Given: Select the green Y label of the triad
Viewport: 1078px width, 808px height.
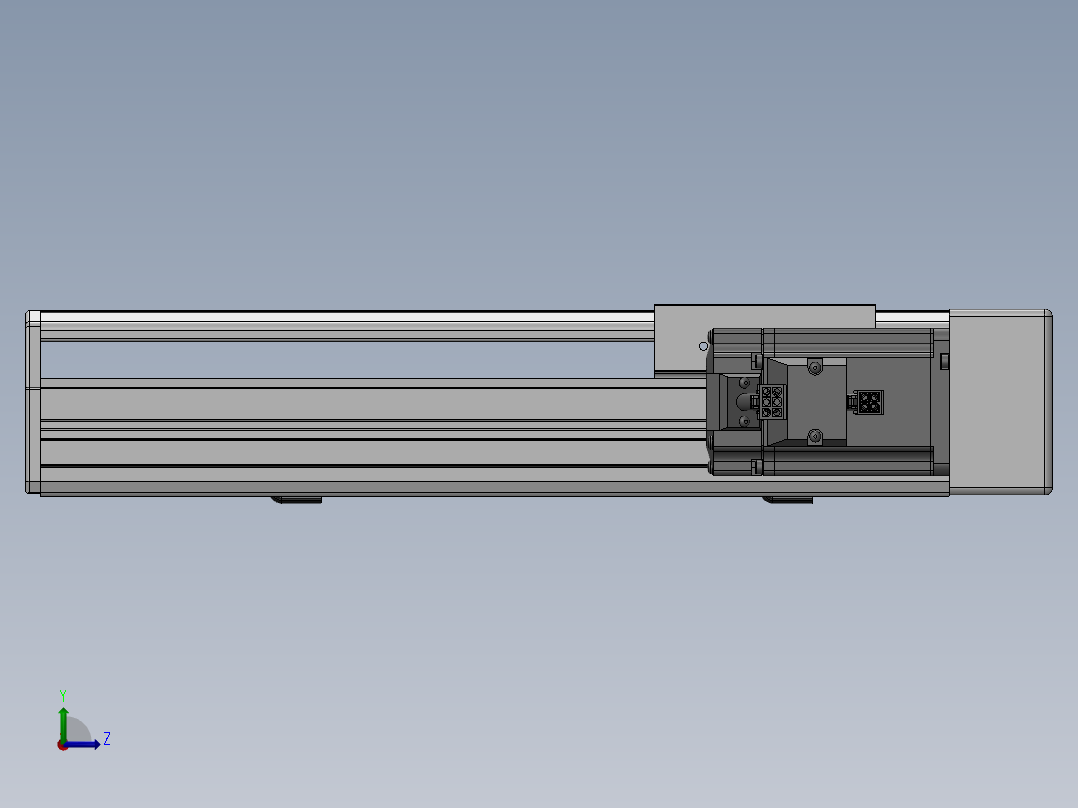Looking at the screenshot, I should [x=62, y=694].
